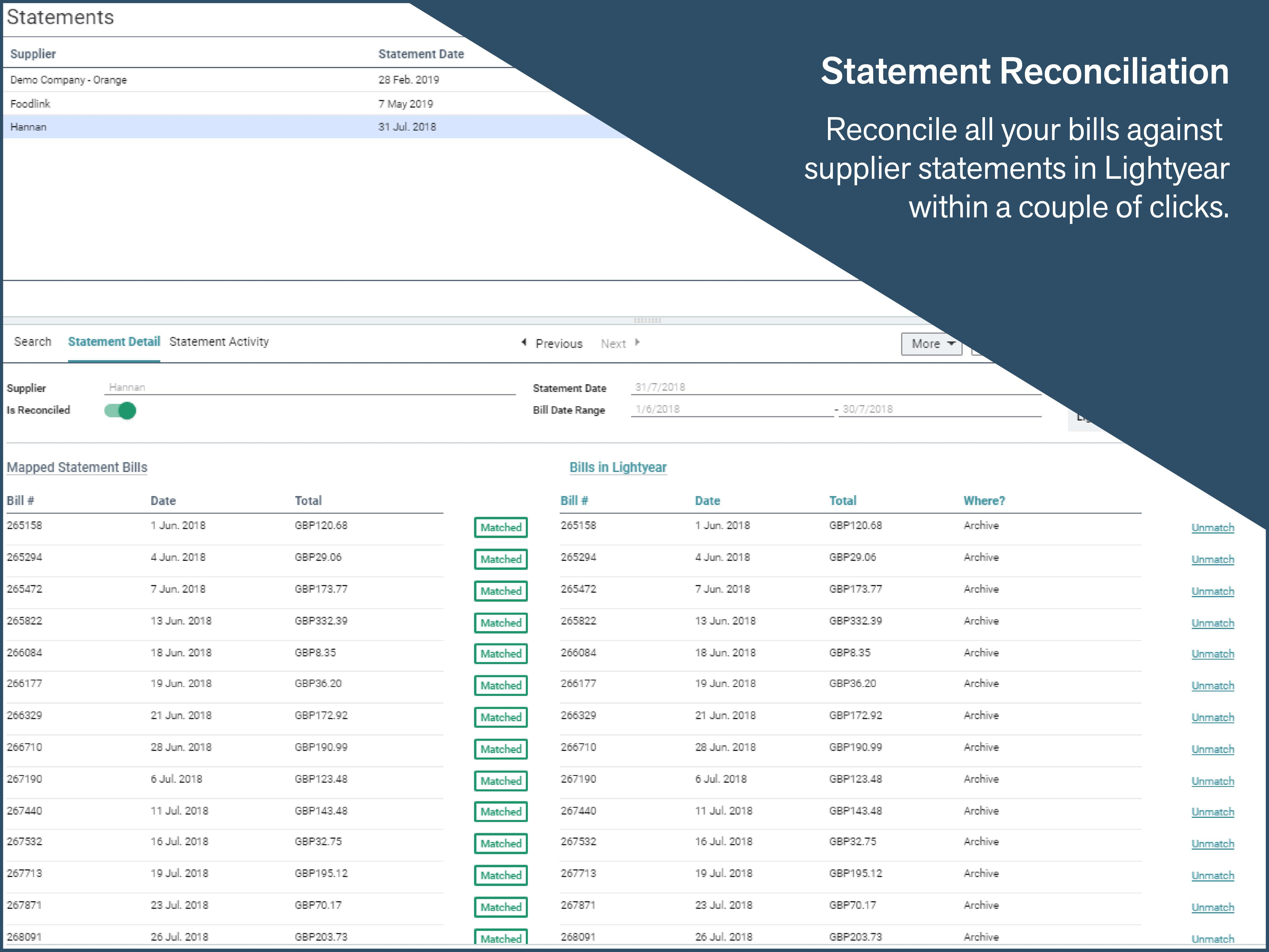Click the Bill Date Range start field
1269x952 pixels.
[x=732, y=409]
